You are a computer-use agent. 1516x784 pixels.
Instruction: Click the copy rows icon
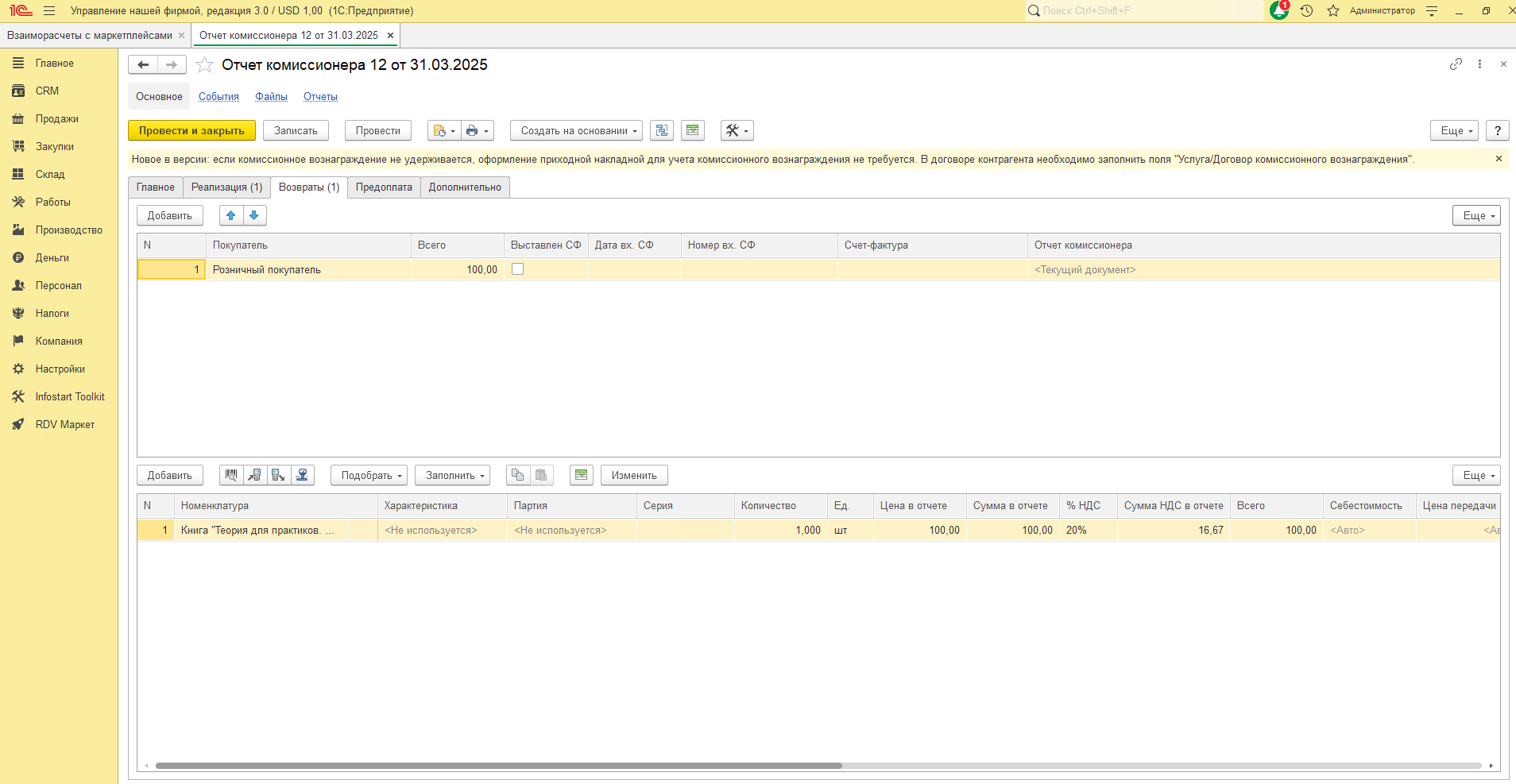pos(518,475)
